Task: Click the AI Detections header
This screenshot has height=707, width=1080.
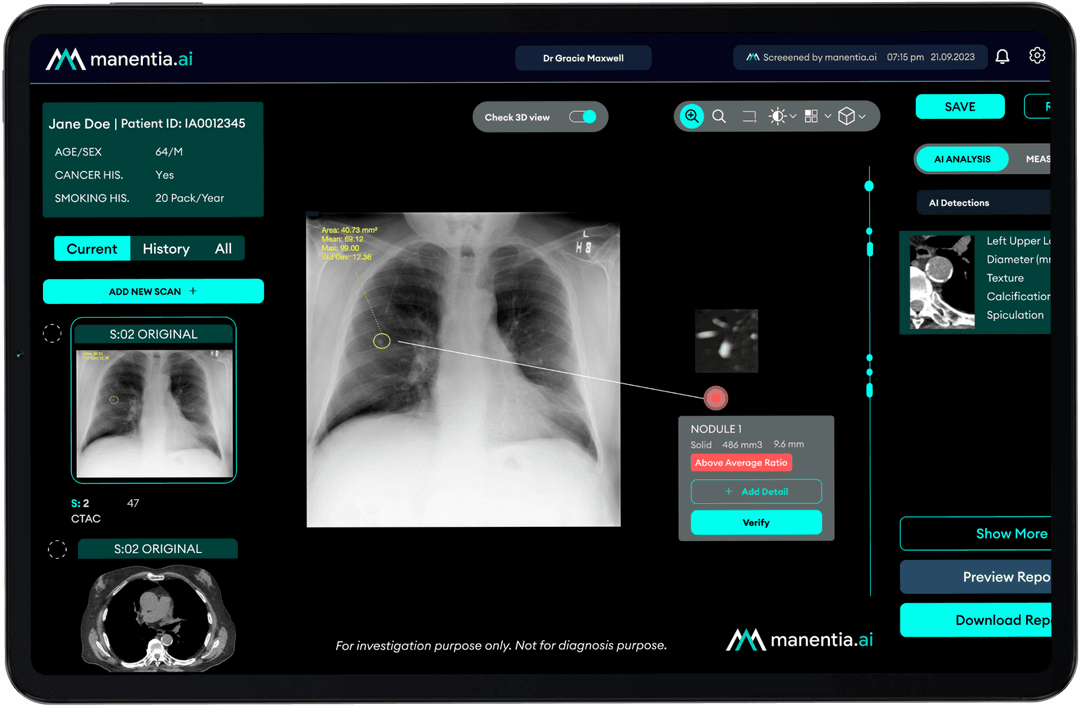Action: click(x=984, y=203)
